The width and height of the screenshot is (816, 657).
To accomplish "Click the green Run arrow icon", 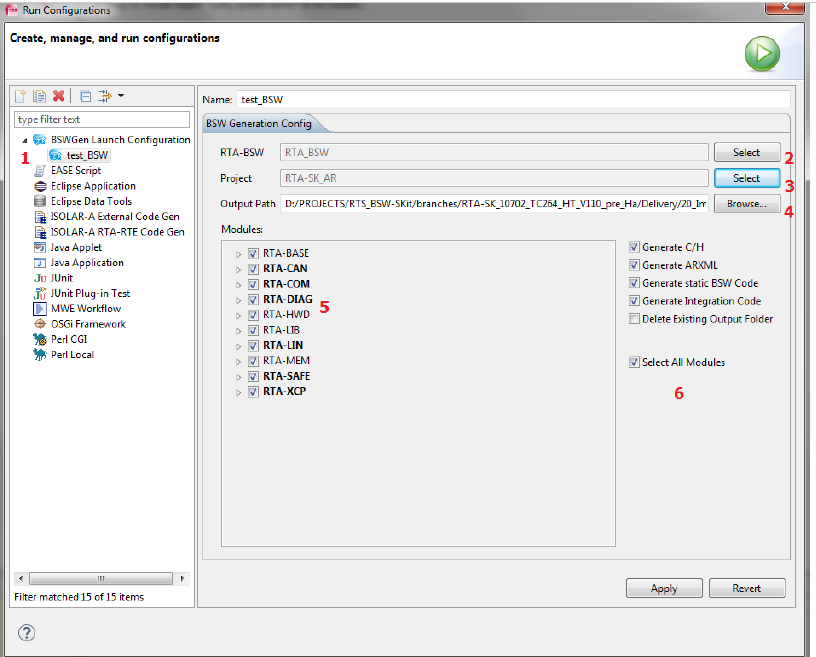I will pyautogui.click(x=761, y=53).
